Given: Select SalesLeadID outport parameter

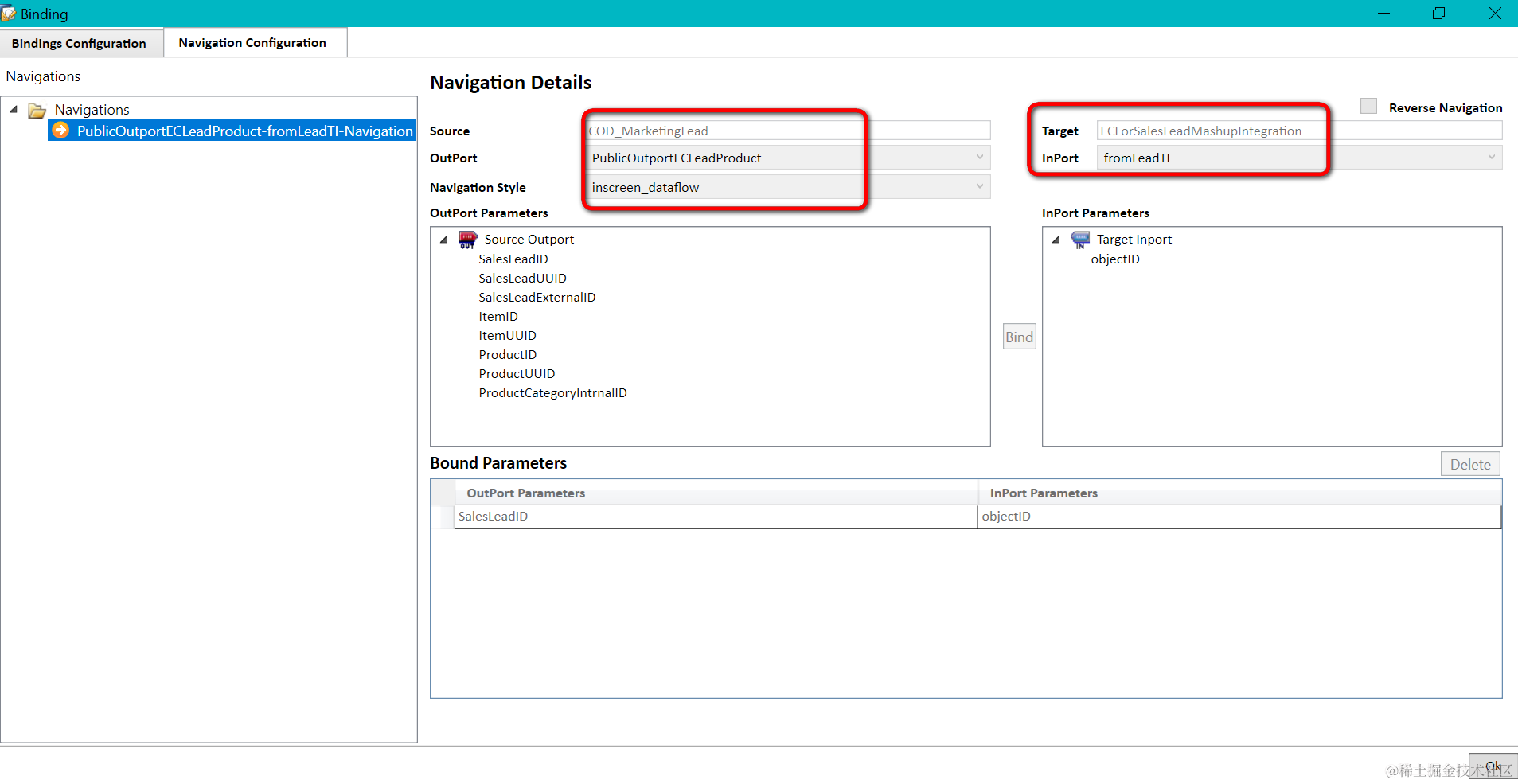Looking at the screenshot, I should pos(513,259).
